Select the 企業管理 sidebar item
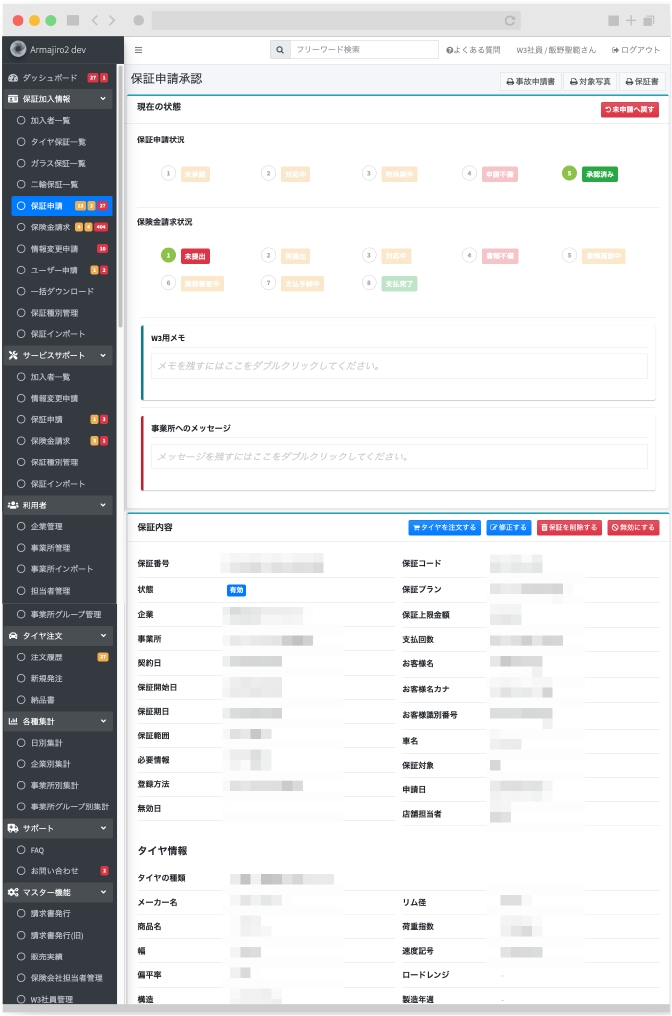The height and width of the screenshot is (1016, 672). click(46, 526)
